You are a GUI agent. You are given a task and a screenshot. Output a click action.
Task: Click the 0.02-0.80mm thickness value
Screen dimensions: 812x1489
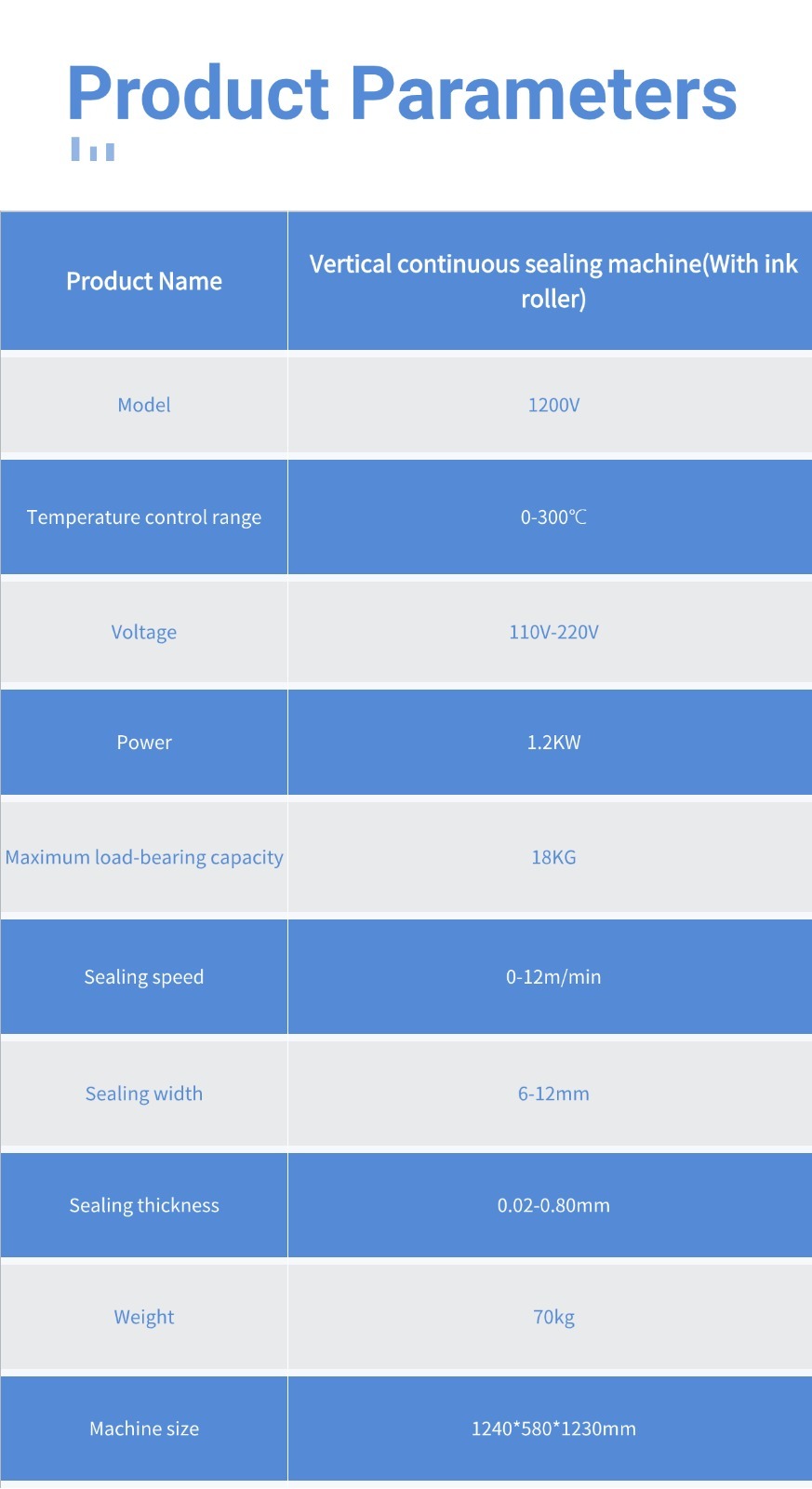[553, 1205]
